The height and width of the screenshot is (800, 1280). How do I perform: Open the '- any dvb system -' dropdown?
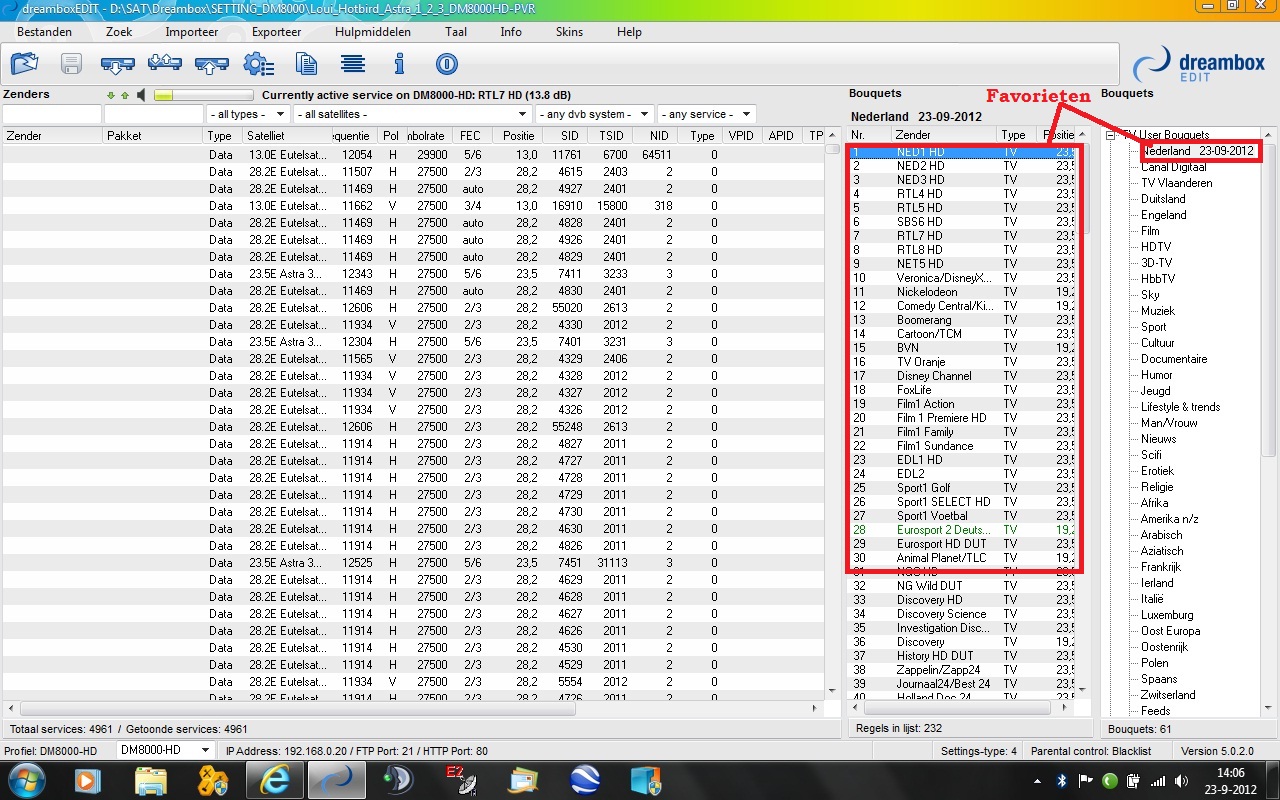[x=594, y=114]
